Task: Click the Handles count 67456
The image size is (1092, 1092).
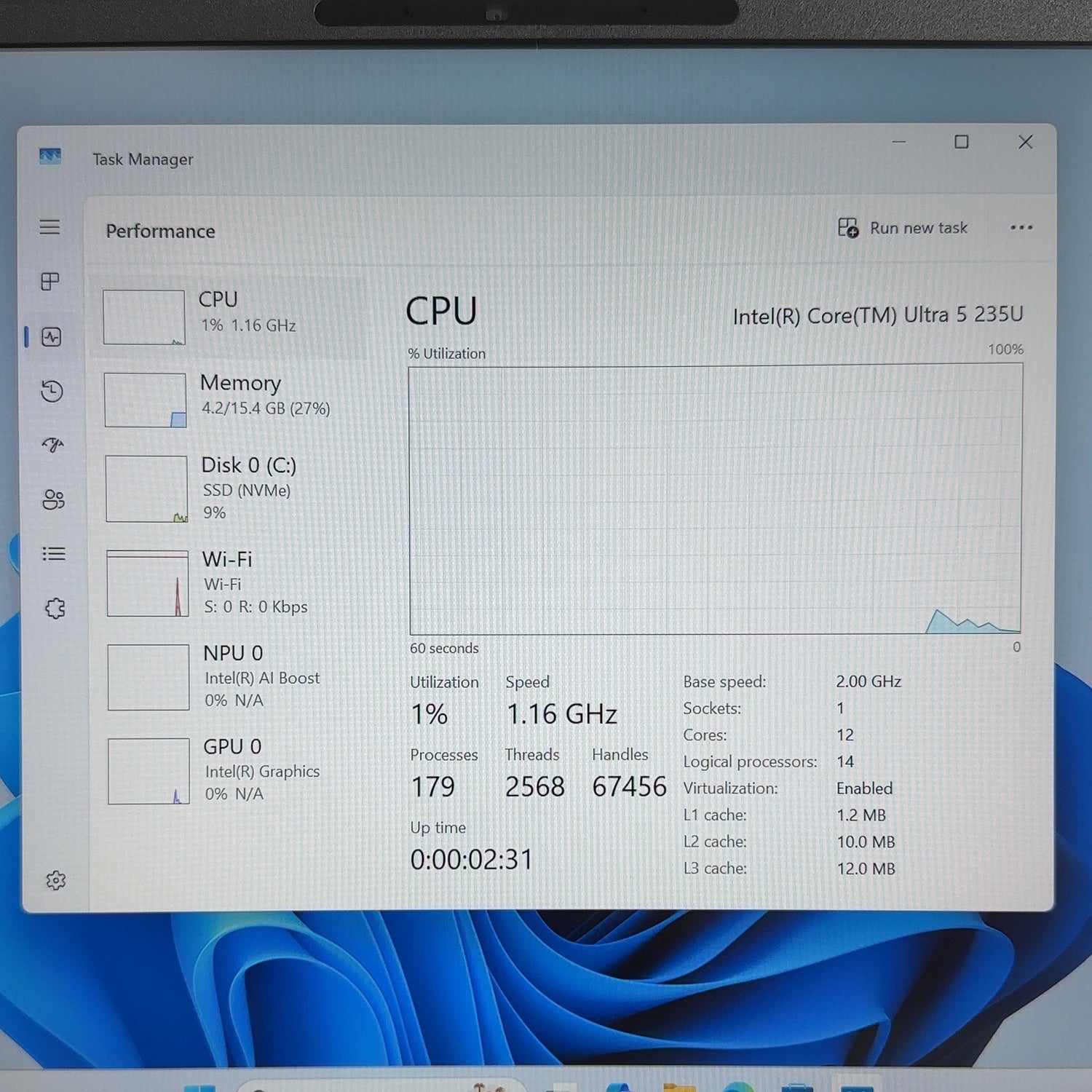Action: (x=630, y=786)
